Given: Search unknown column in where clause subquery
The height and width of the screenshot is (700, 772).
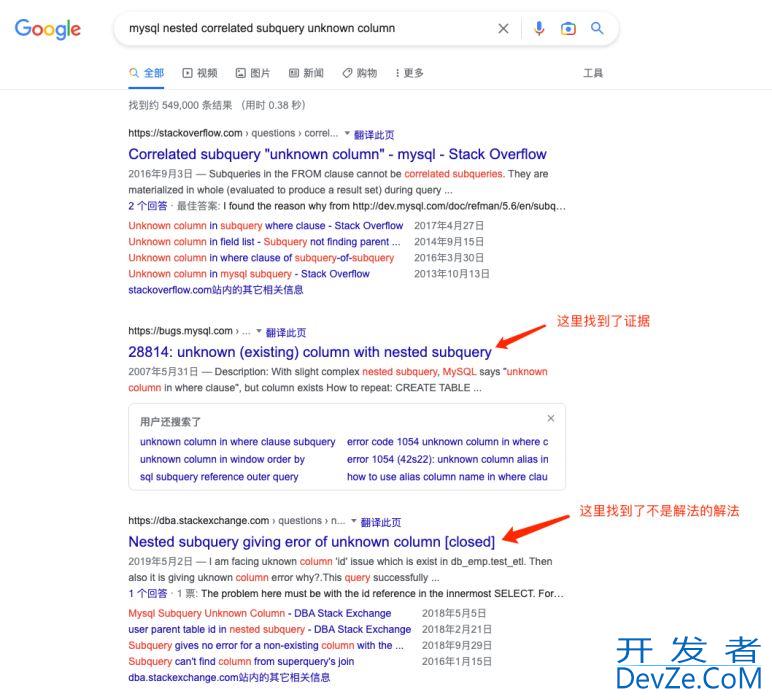Looking at the screenshot, I should click(237, 442).
